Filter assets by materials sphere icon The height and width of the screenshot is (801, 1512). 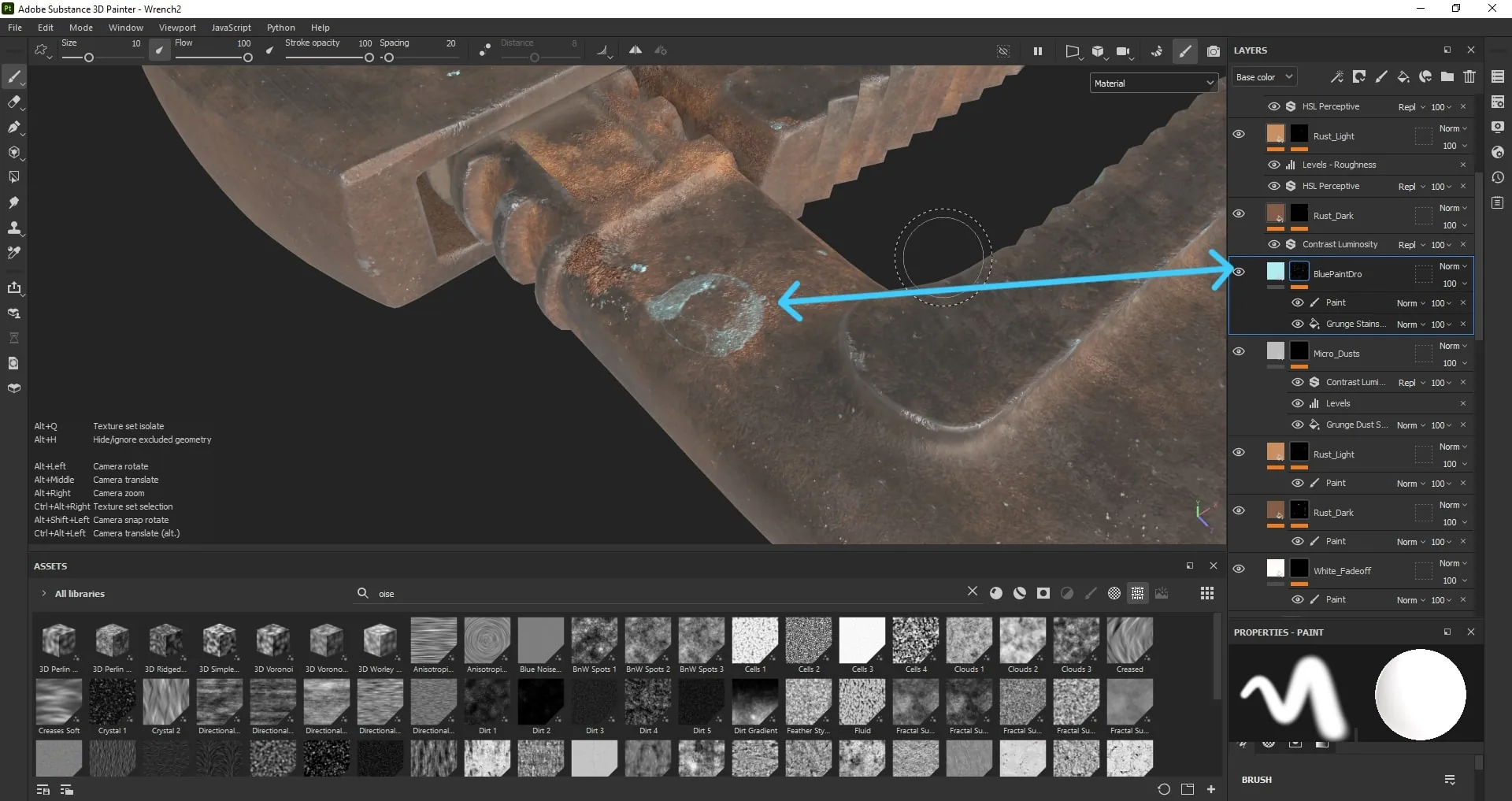tap(996, 593)
